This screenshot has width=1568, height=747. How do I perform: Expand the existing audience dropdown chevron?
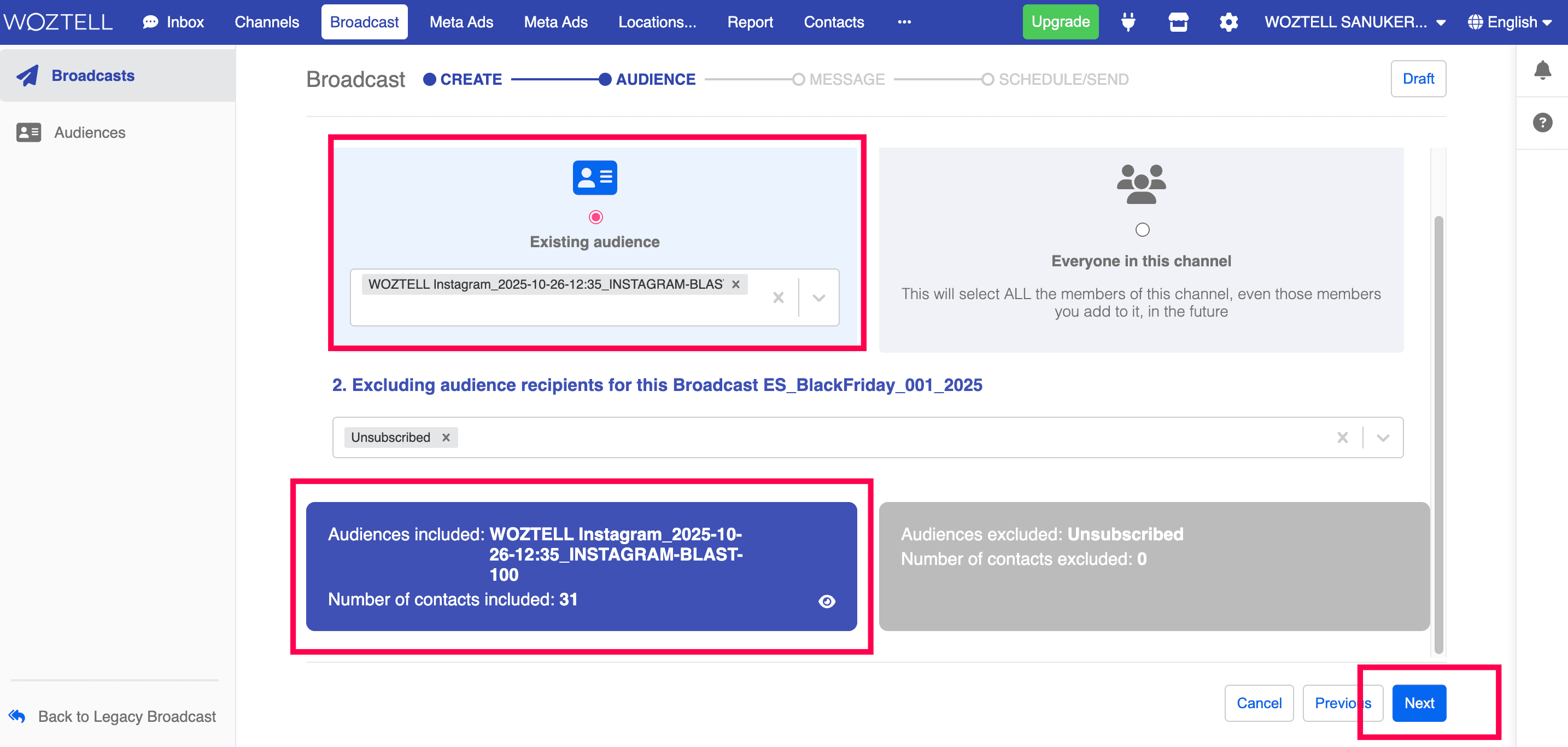(x=818, y=297)
